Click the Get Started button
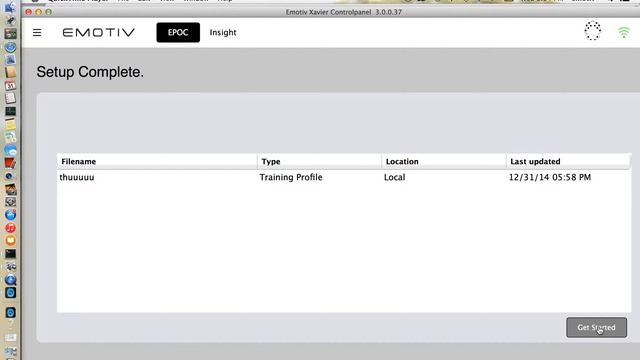 point(596,327)
